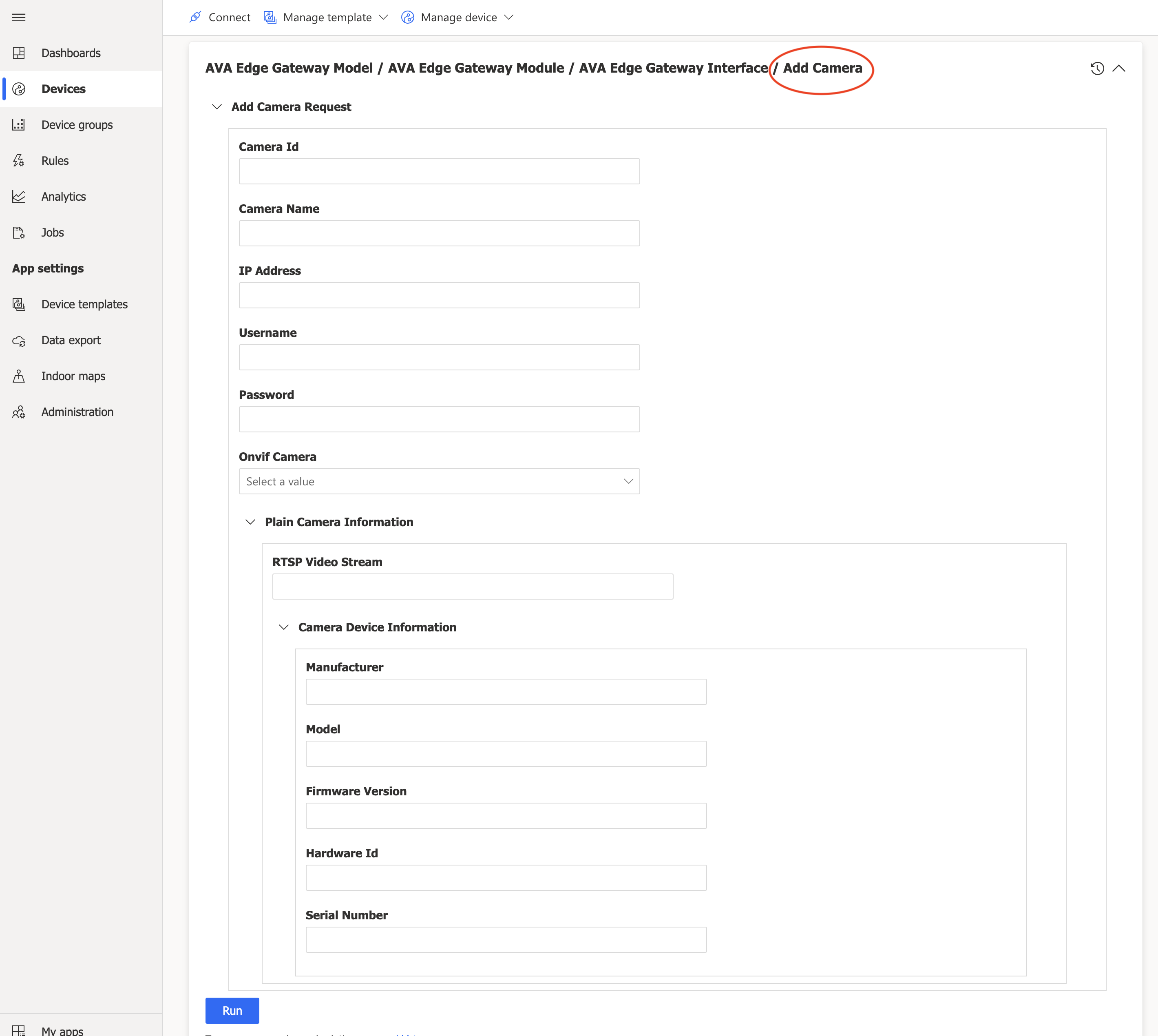
Task: Focus the Username field
Action: coord(439,357)
